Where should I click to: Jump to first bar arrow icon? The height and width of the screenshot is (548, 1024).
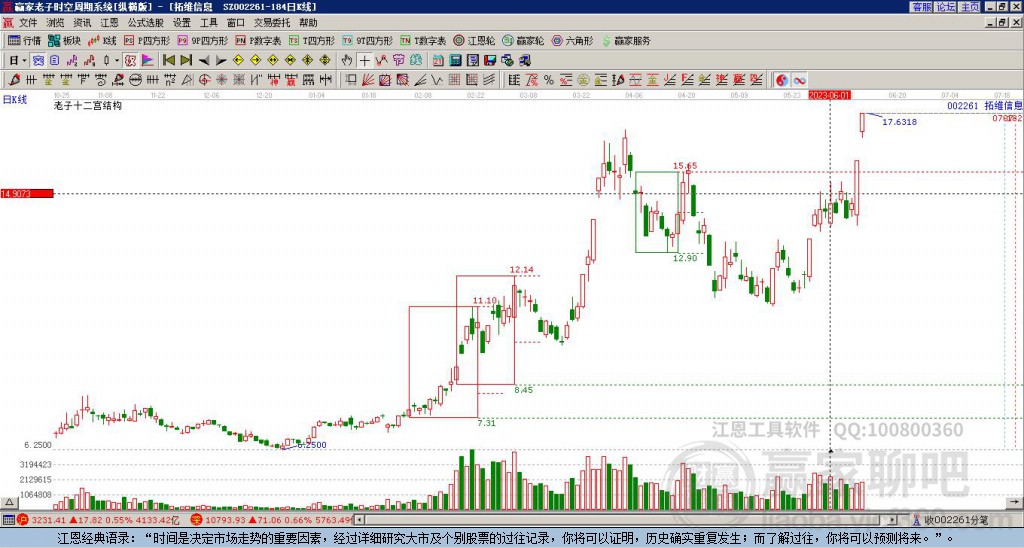coord(168,61)
